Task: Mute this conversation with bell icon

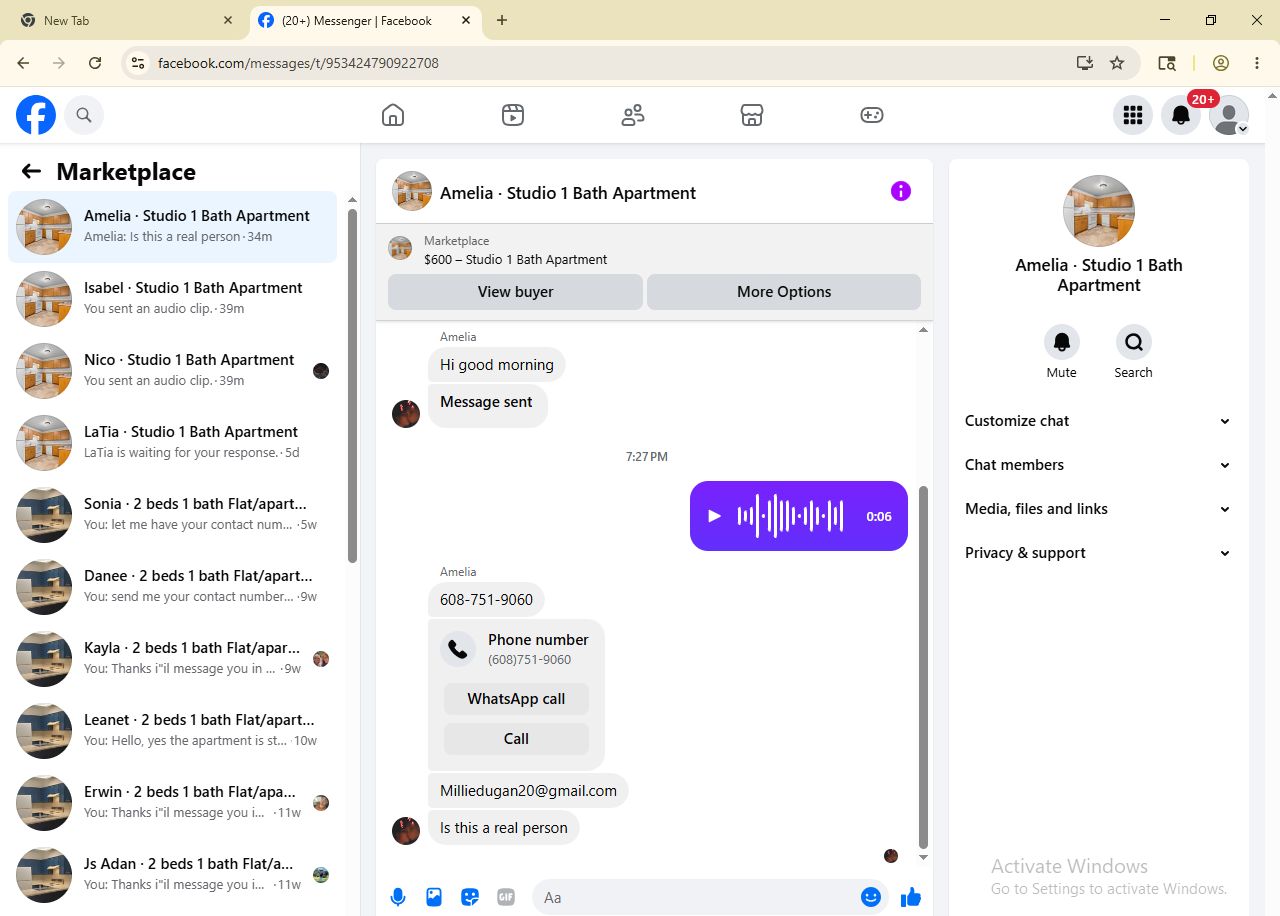Action: 1062,342
